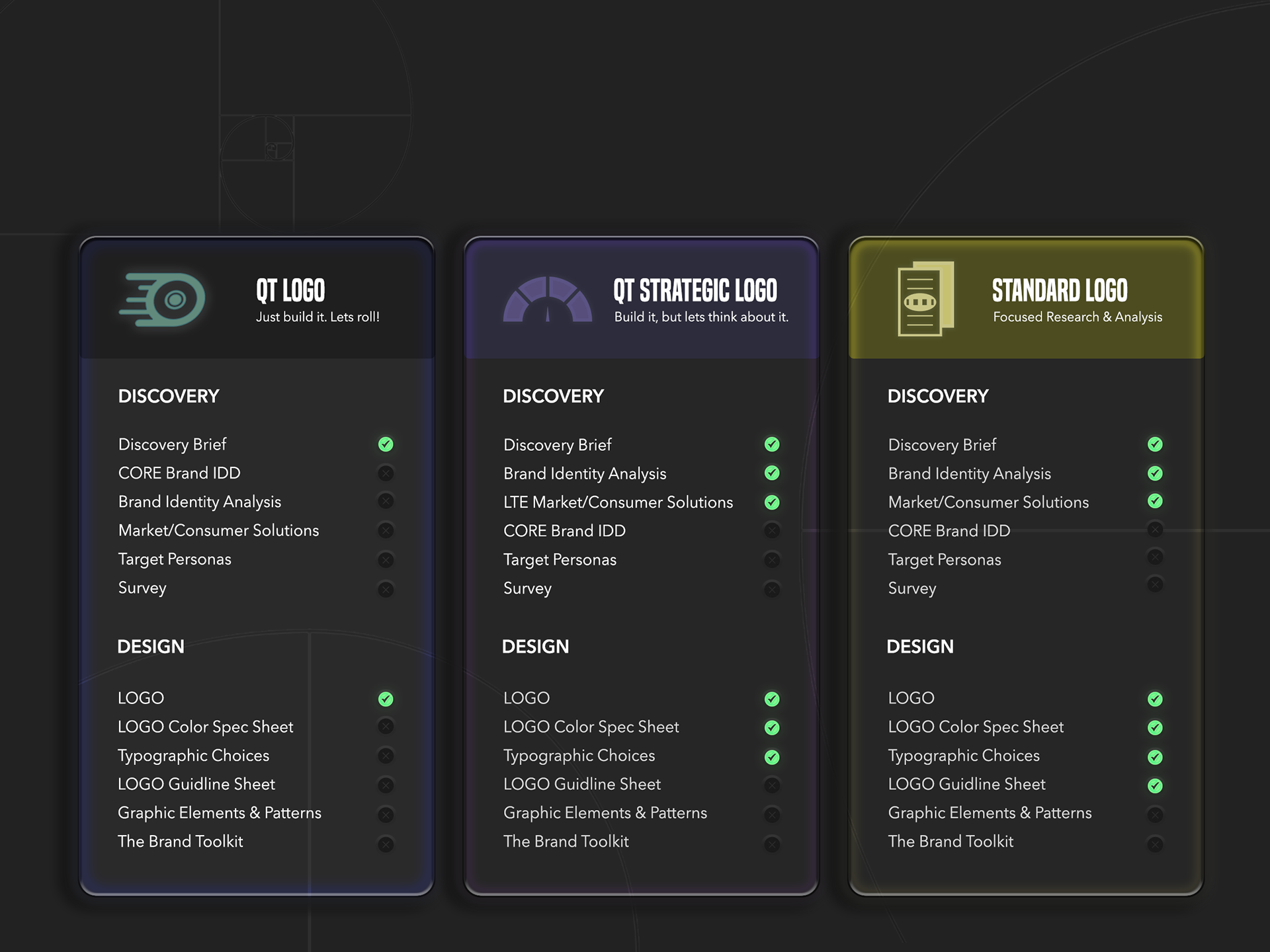Click STANDARD LOGO heading text

(1060, 291)
